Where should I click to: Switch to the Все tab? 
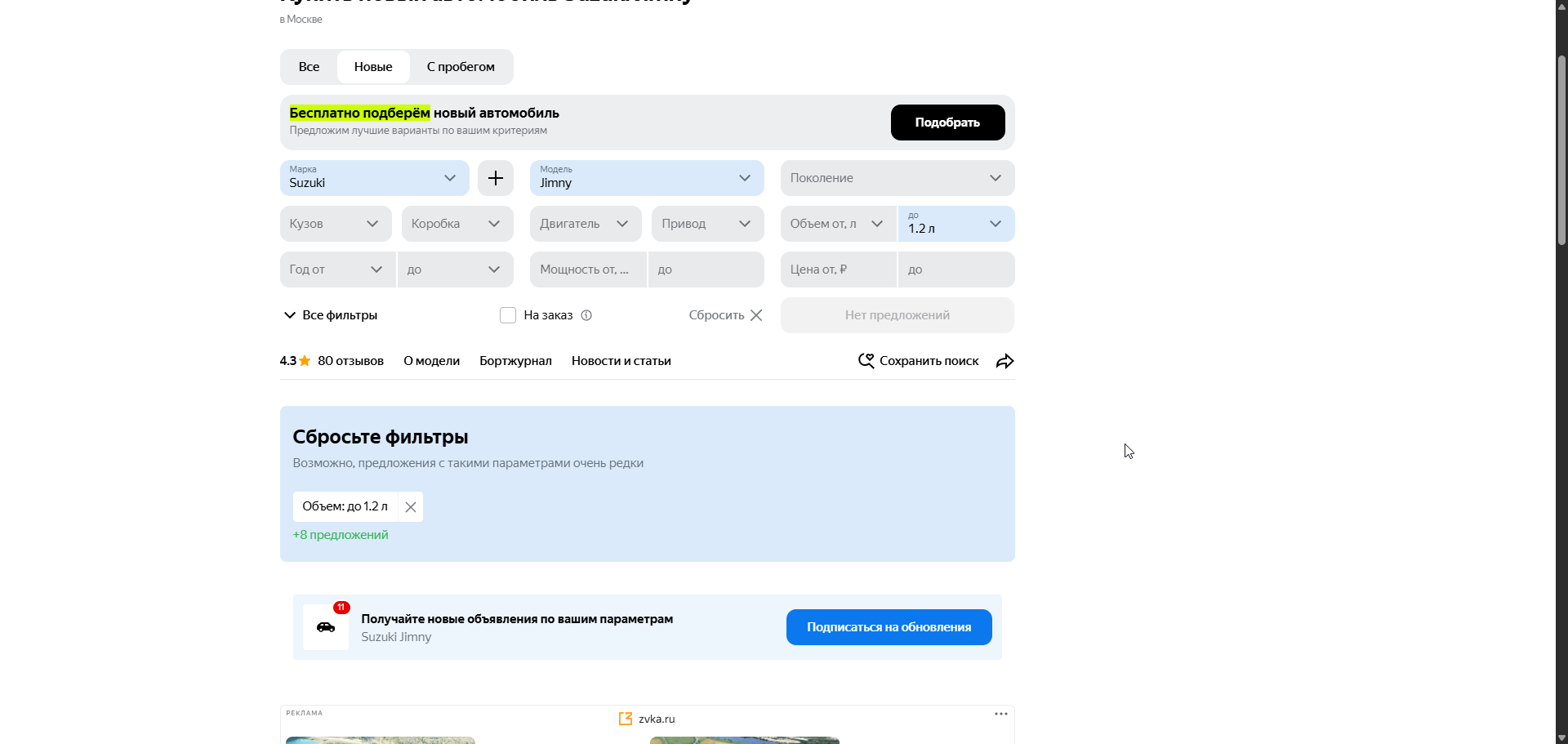309,67
